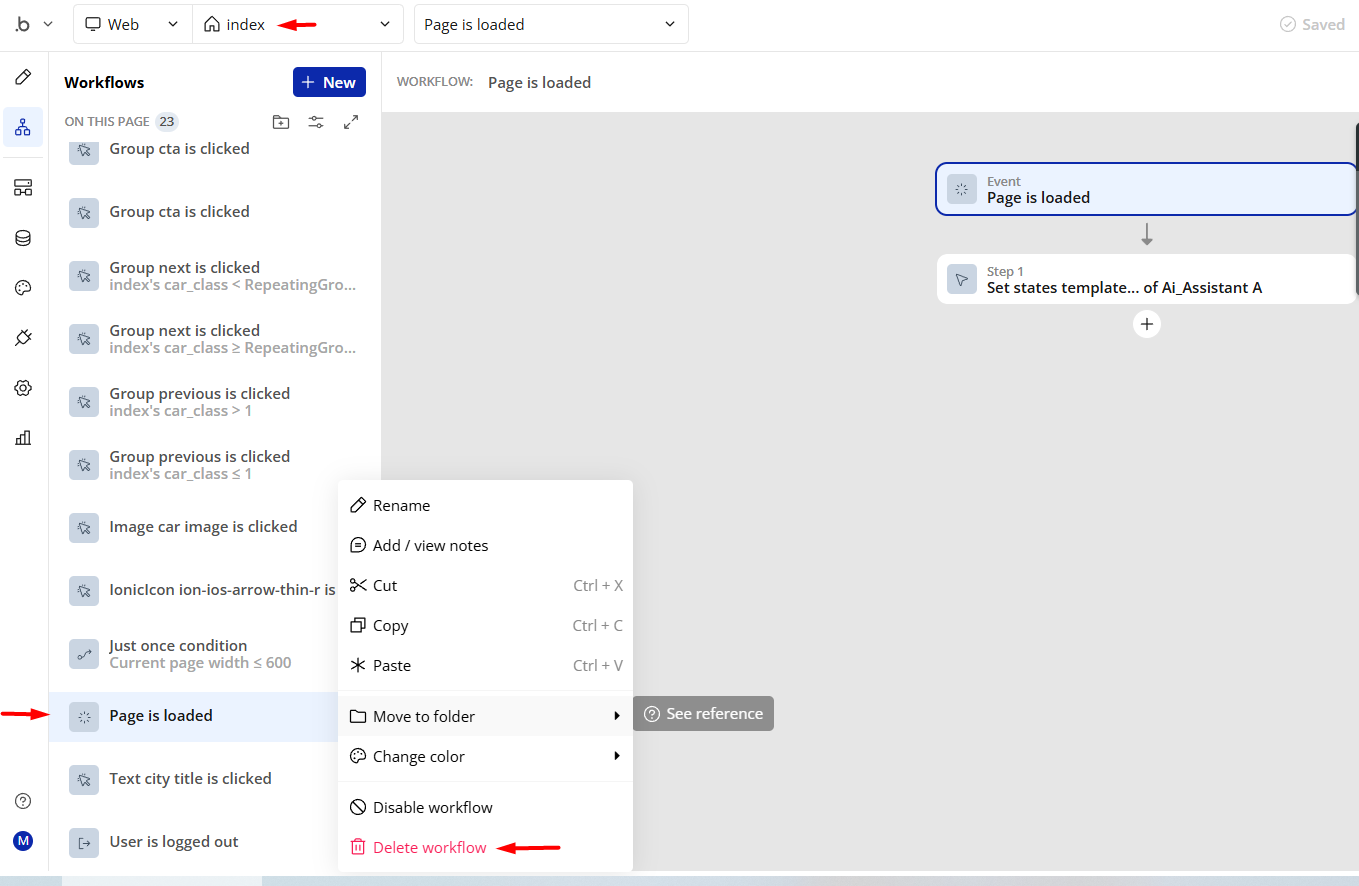Open the Settings gear icon in sidebar

pos(23,388)
